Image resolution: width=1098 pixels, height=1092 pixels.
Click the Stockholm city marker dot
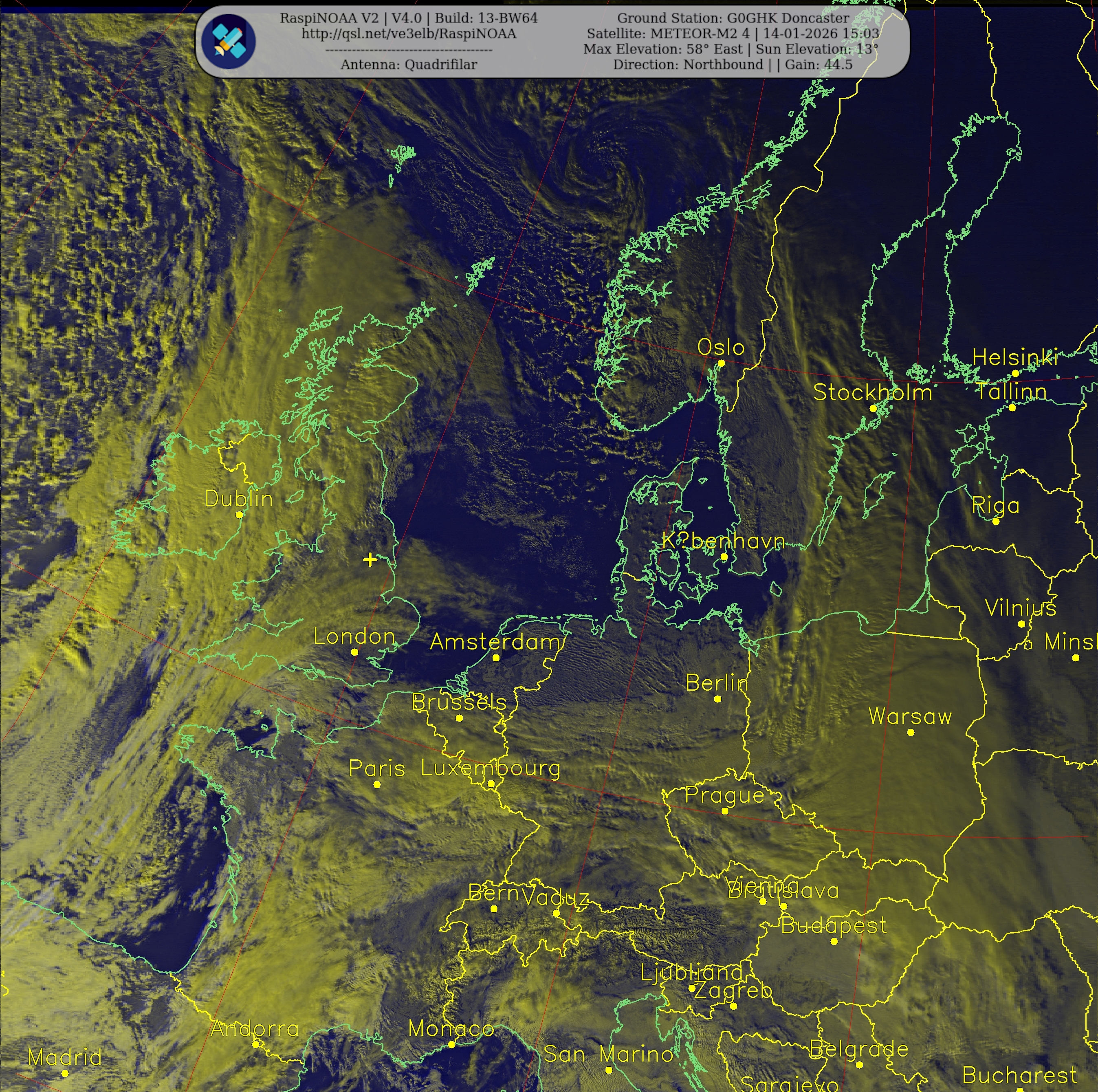pos(873,408)
